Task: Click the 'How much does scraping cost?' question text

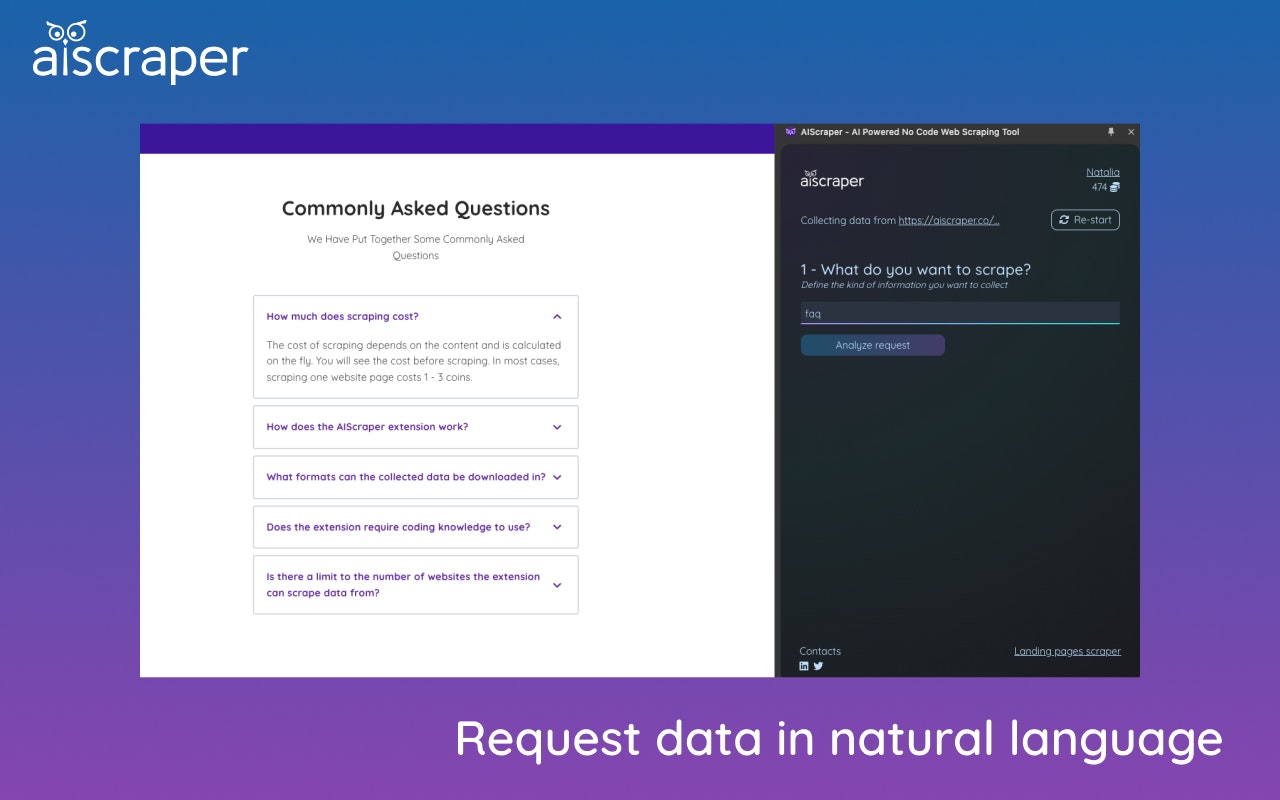Action: click(x=342, y=317)
